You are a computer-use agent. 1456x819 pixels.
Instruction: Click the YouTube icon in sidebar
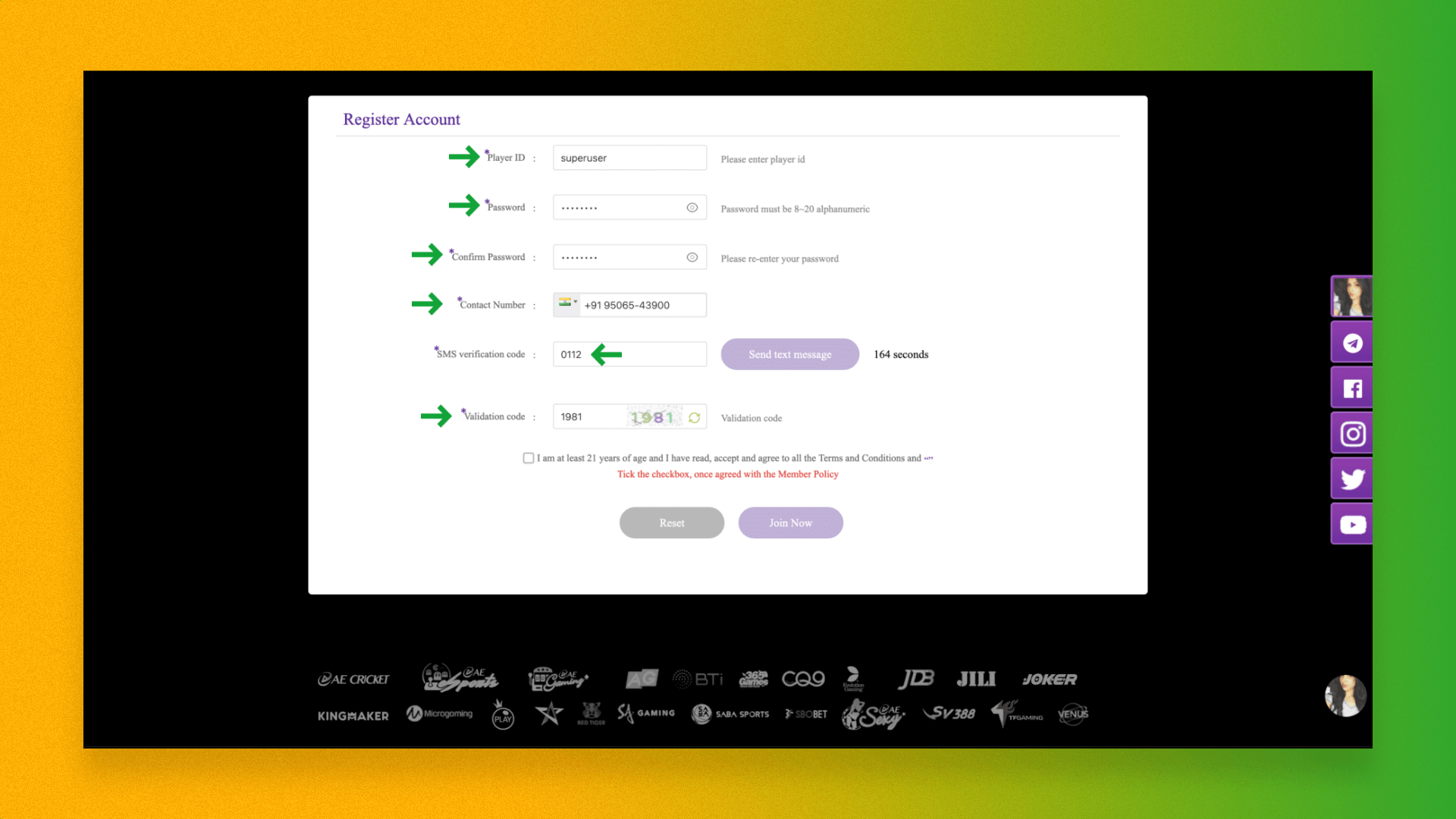click(1351, 524)
